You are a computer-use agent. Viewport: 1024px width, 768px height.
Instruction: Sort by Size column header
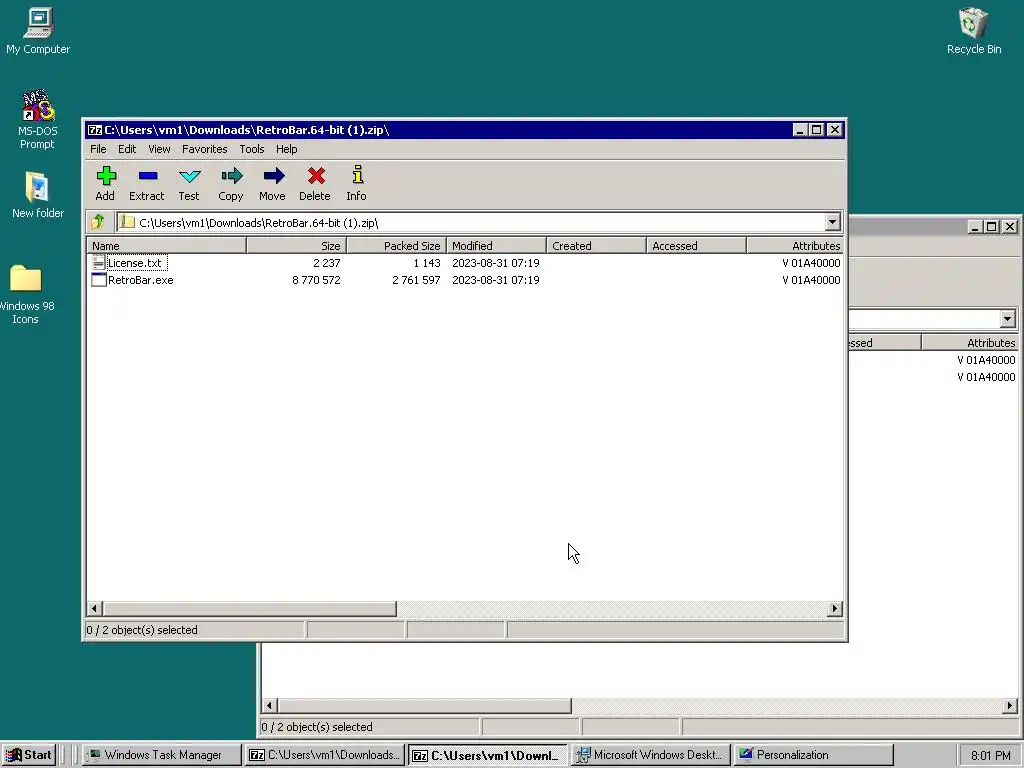click(296, 246)
